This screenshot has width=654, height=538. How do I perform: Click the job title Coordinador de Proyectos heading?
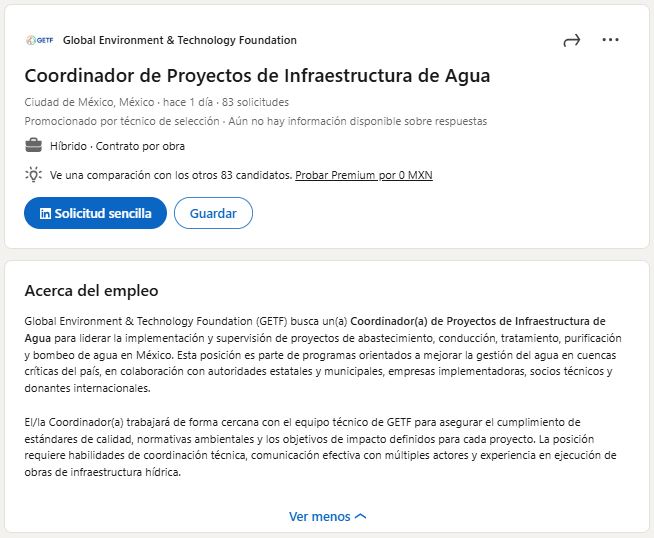click(x=257, y=76)
